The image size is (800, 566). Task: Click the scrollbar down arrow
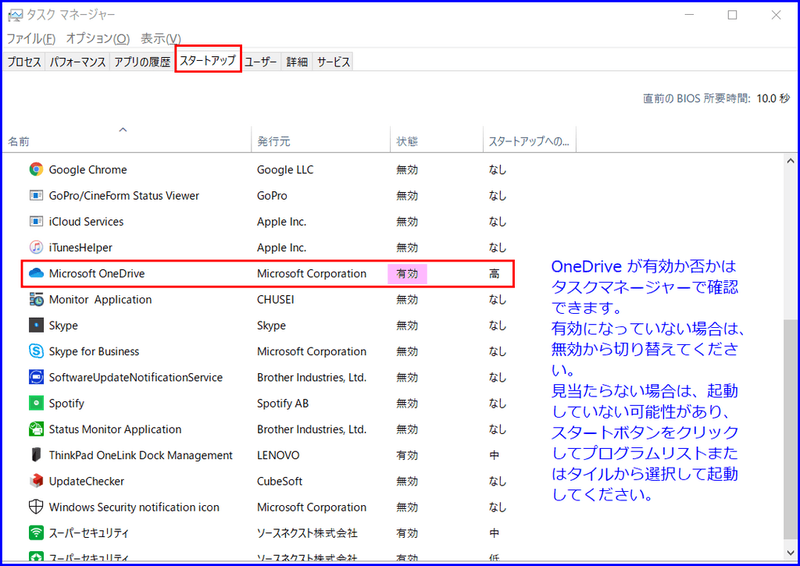tap(790, 553)
